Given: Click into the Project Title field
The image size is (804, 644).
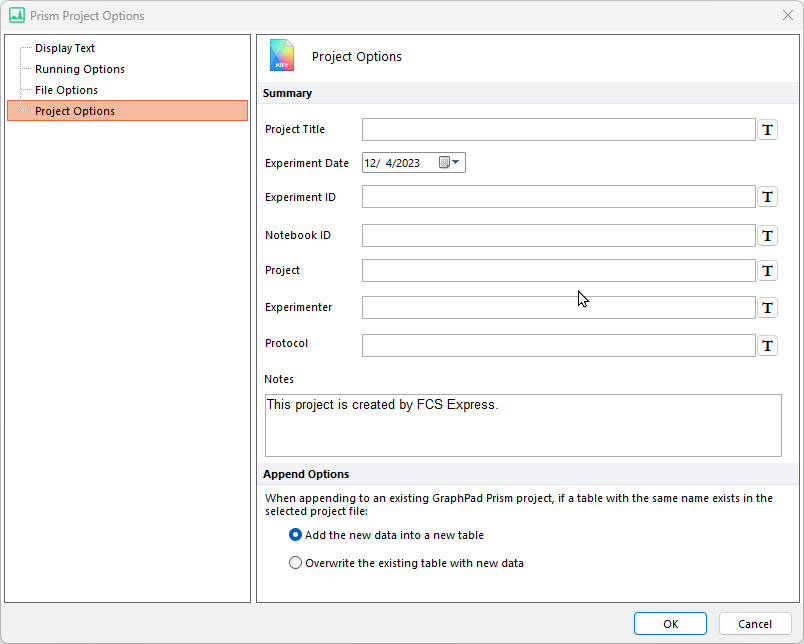Looking at the screenshot, I should tap(558, 130).
